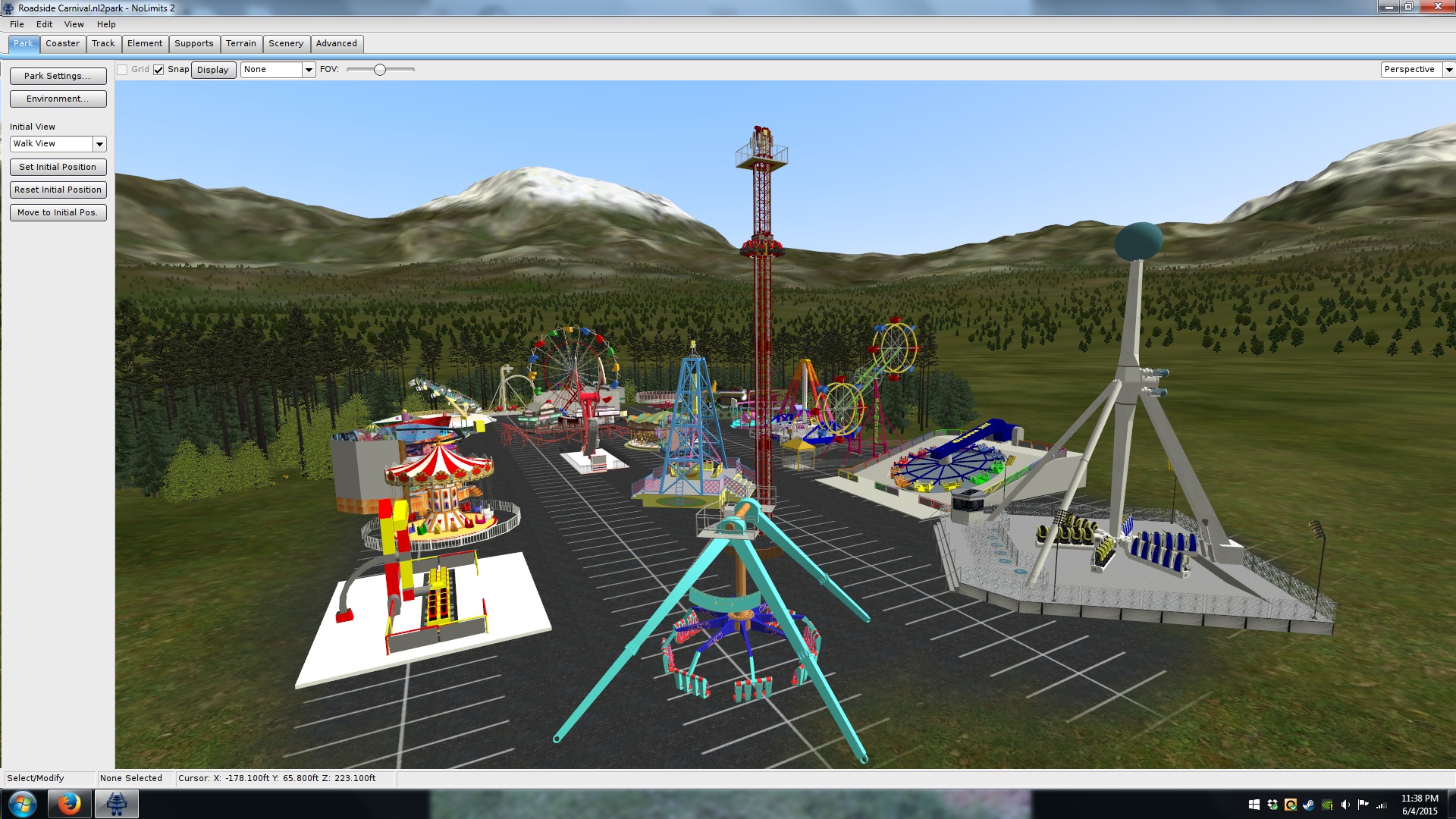
Task: Uncheck the Snap checkbox
Action: (x=158, y=70)
